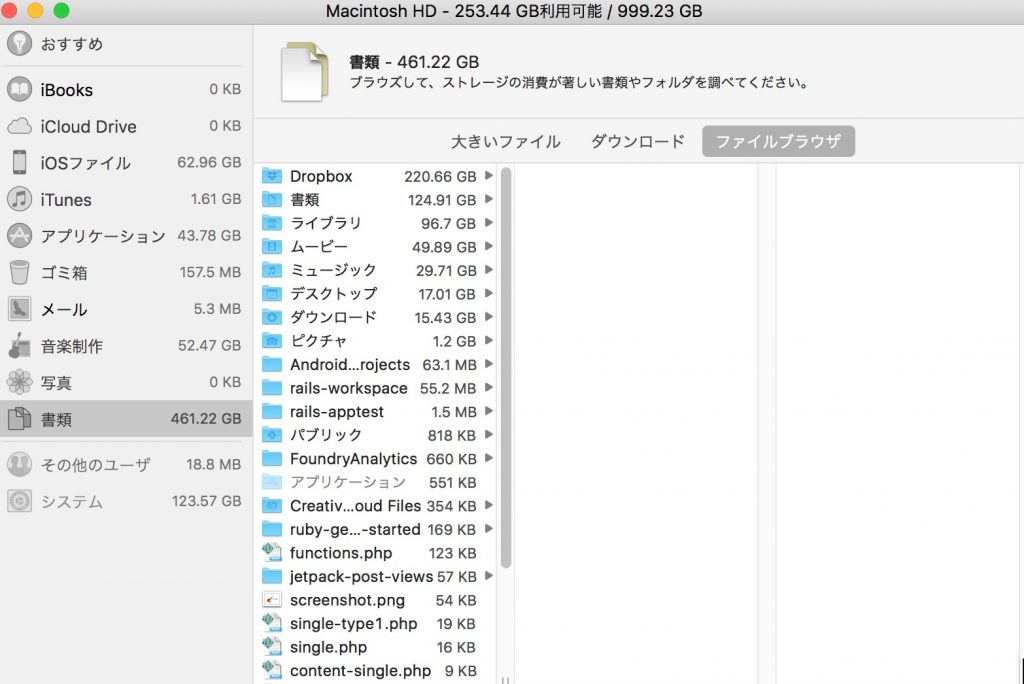Select screenshot.png in the file list

347,600
